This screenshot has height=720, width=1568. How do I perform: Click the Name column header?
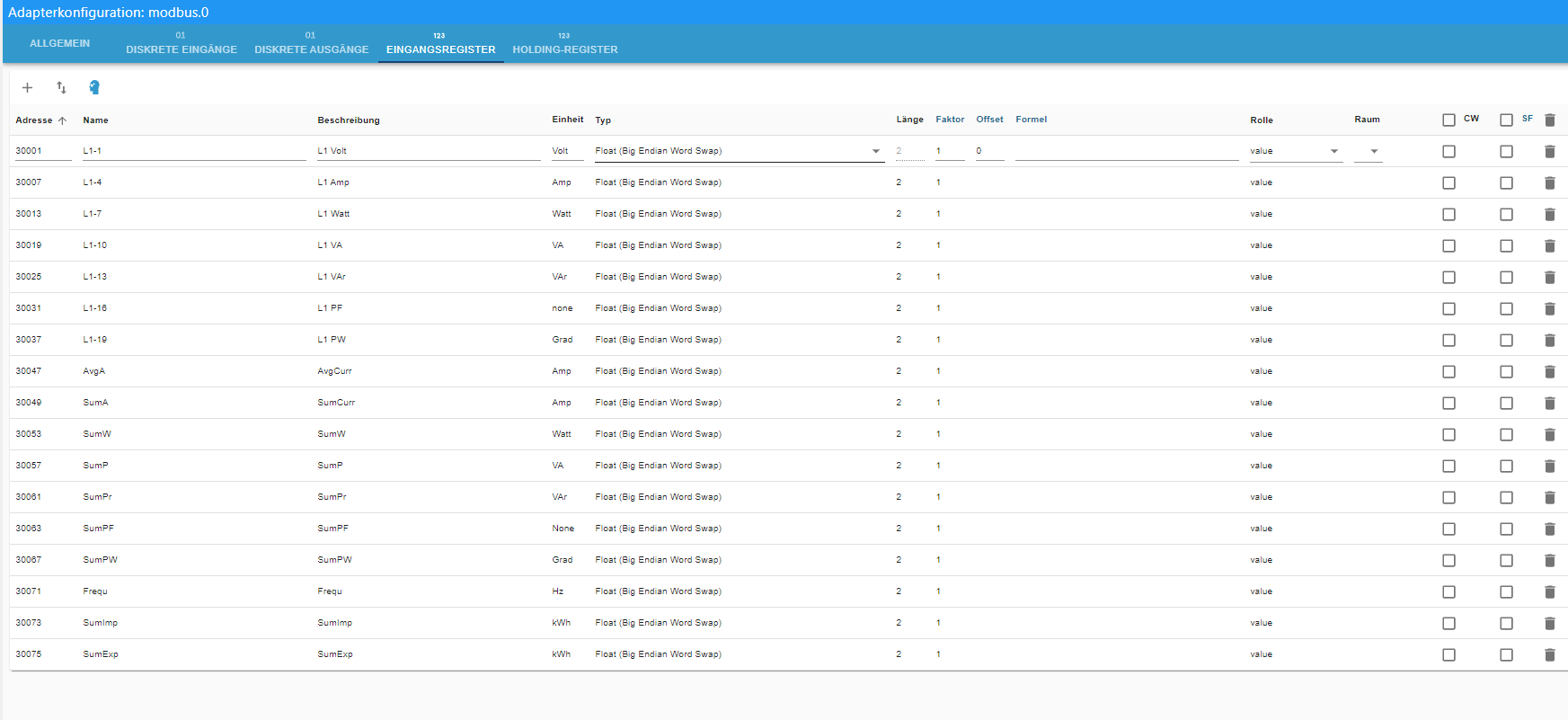[x=95, y=120]
